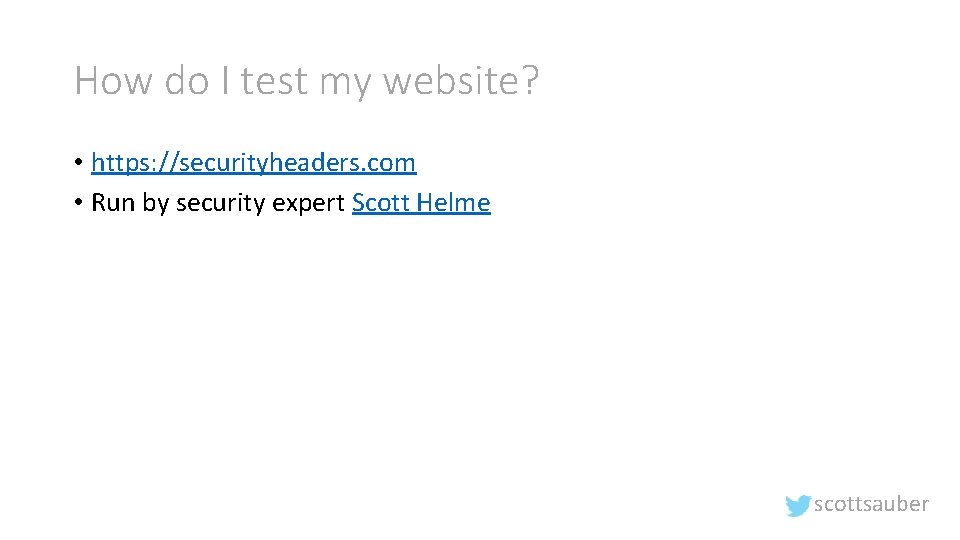Click 'Helme' surname in the link

[454, 203]
